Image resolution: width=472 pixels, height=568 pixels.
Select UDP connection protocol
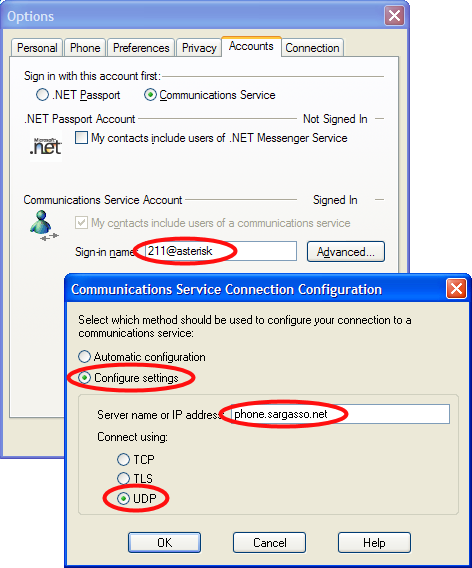pyautogui.click(x=123, y=498)
